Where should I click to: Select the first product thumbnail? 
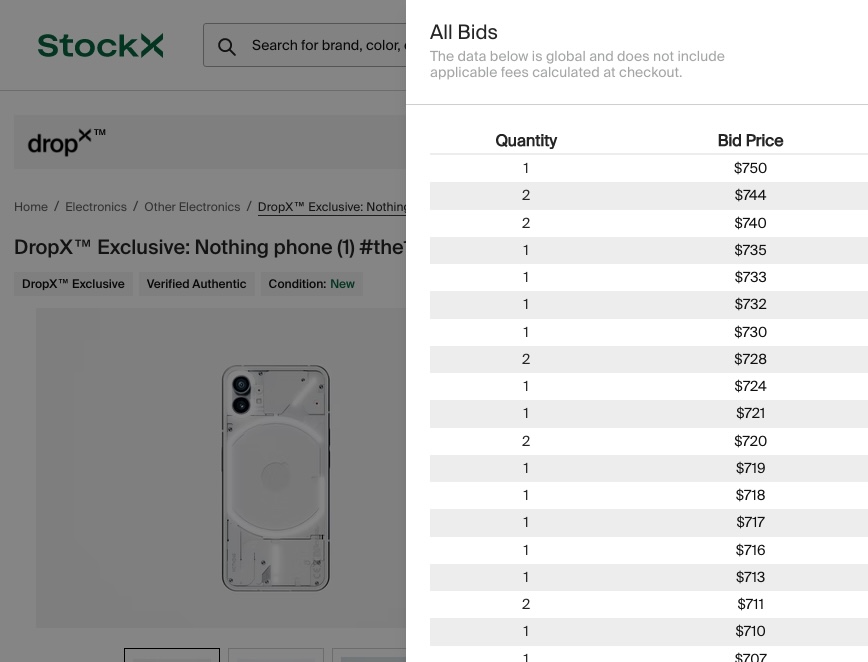pos(172,655)
